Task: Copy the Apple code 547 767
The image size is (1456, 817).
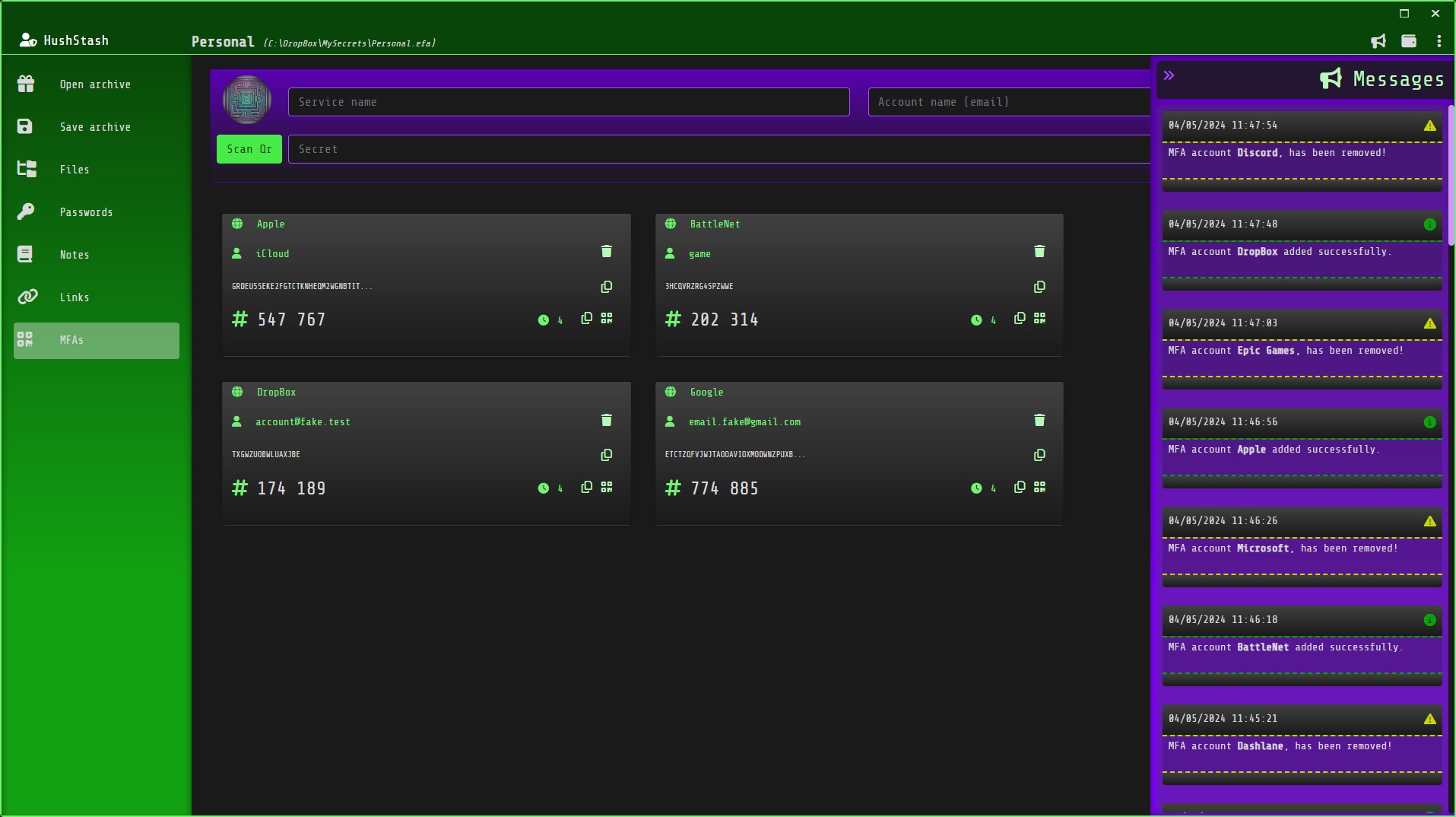Action: coord(586,318)
